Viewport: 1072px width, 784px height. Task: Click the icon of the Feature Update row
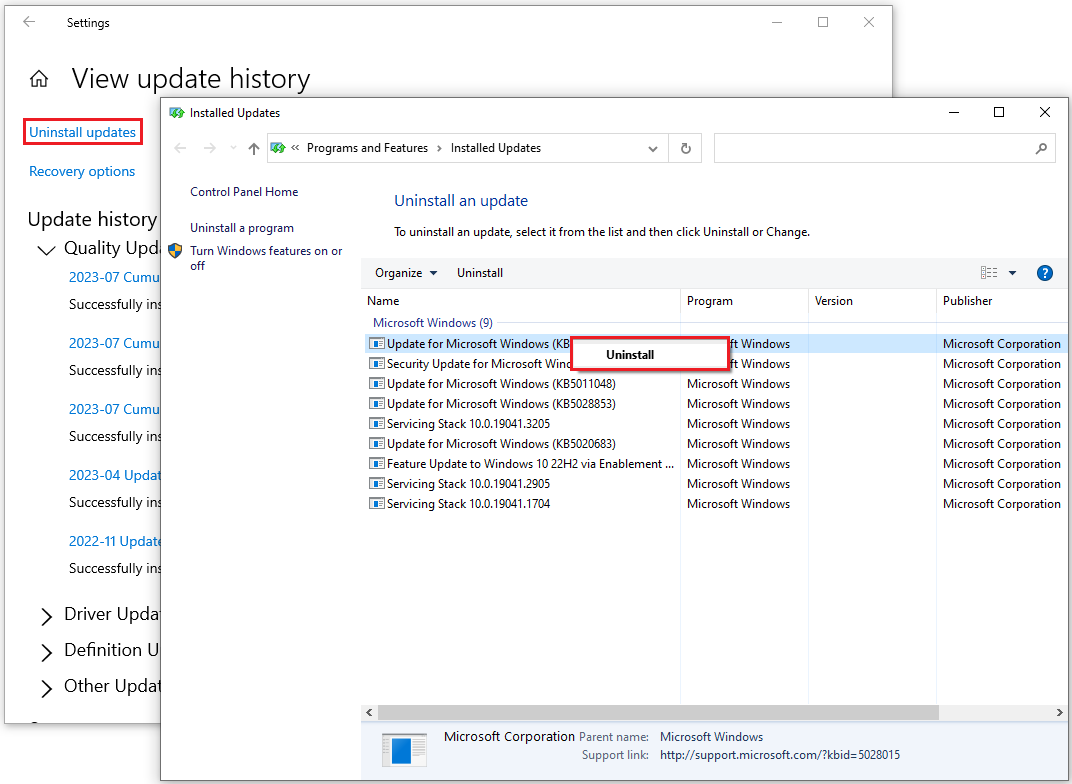pyautogui.click(x=377, y=463)
